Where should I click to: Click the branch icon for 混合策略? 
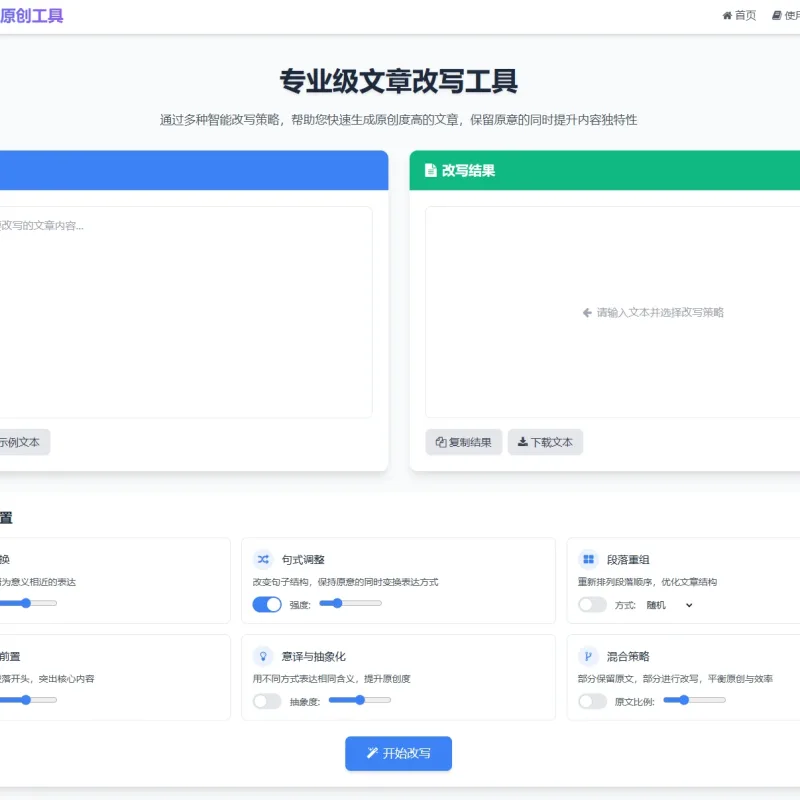pyautogui.click(x=588, y=656)
